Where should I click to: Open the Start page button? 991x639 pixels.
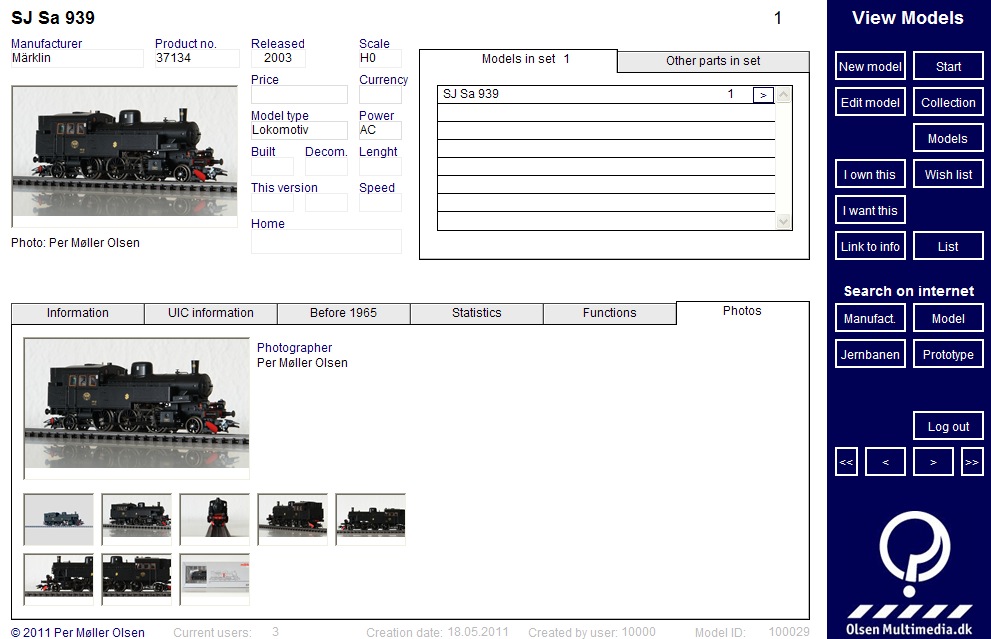pyautogui.click(x=948, y=66)
